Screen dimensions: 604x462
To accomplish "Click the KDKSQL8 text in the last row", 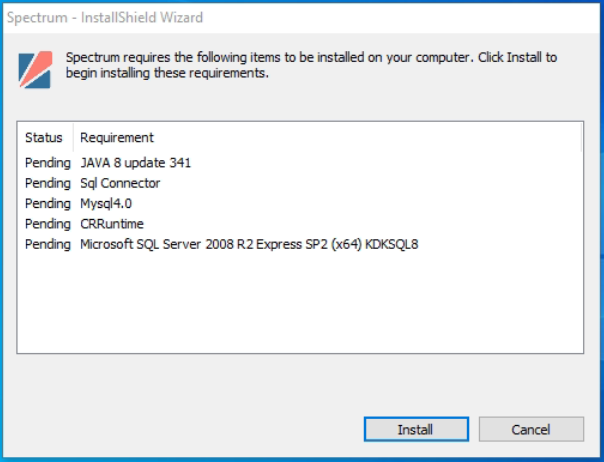I will pos(391,244).
